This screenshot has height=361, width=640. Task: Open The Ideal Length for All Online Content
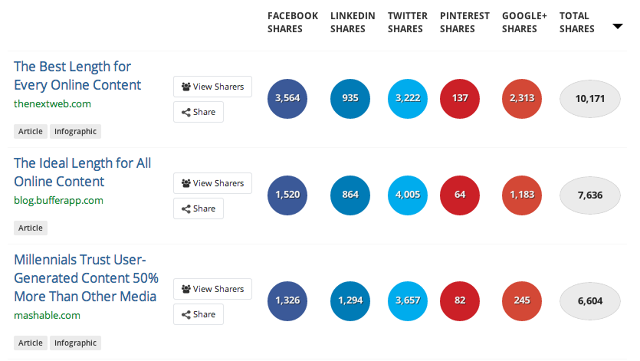coord(82,172)
